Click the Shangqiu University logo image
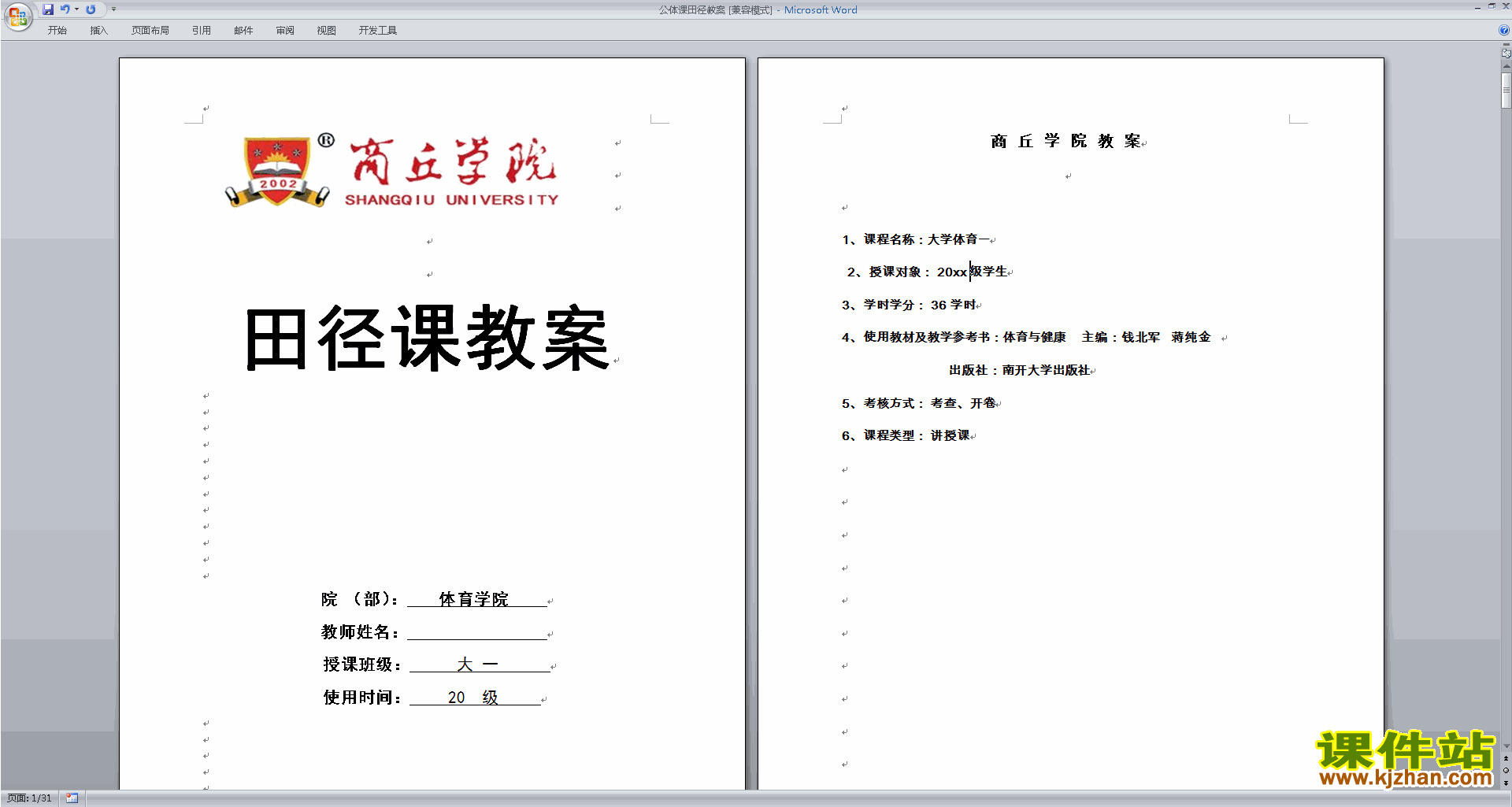Screen dimensions: 1512x807 tap(392, 172)
